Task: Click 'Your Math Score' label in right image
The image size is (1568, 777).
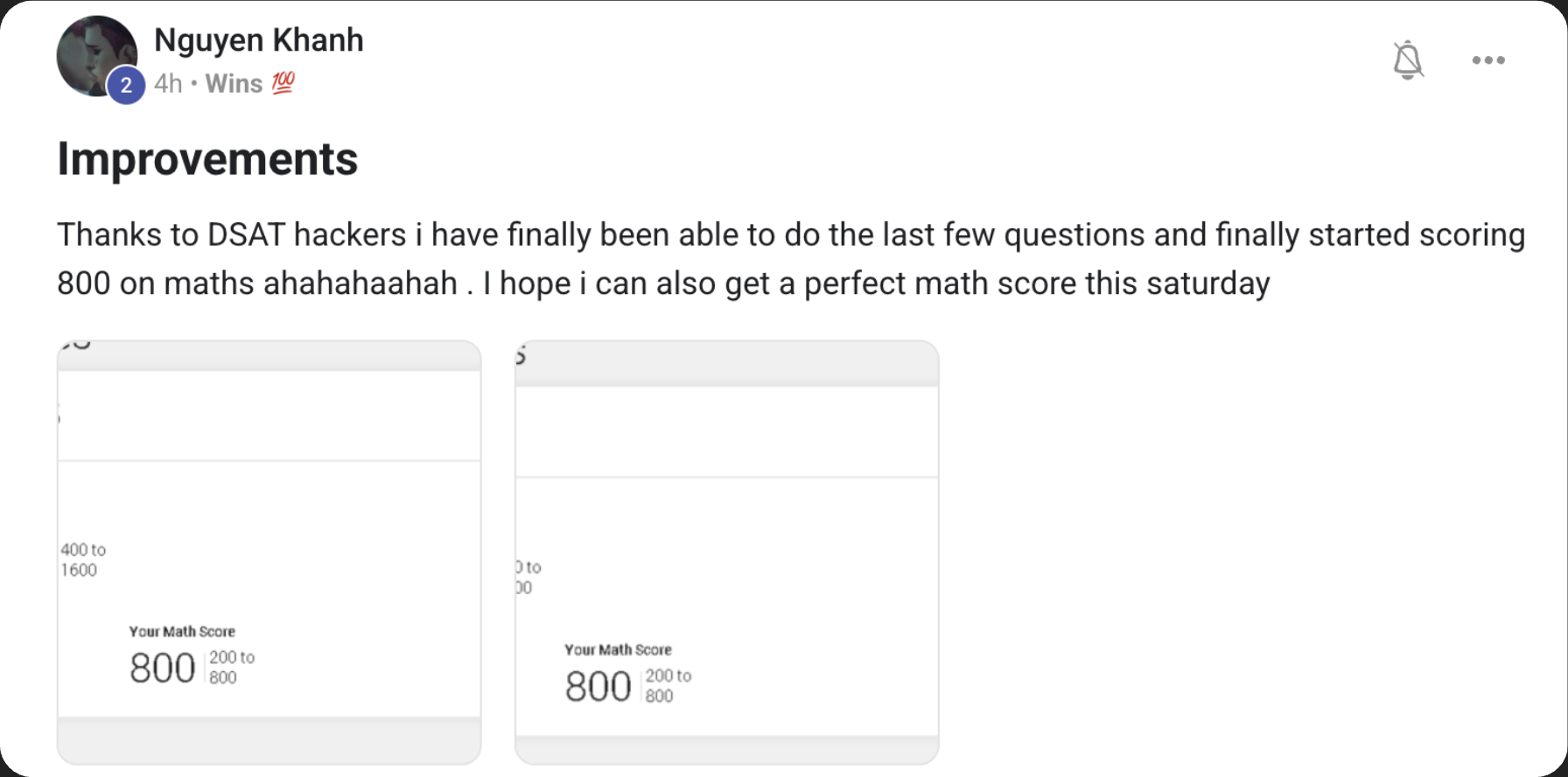Action: 618,650
